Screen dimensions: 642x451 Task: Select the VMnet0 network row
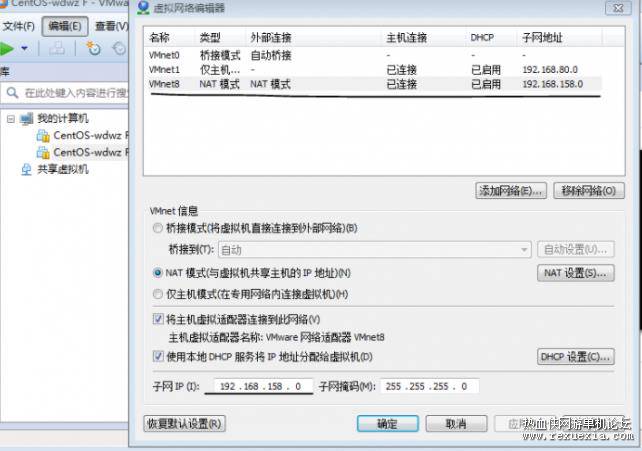point(375,55)
